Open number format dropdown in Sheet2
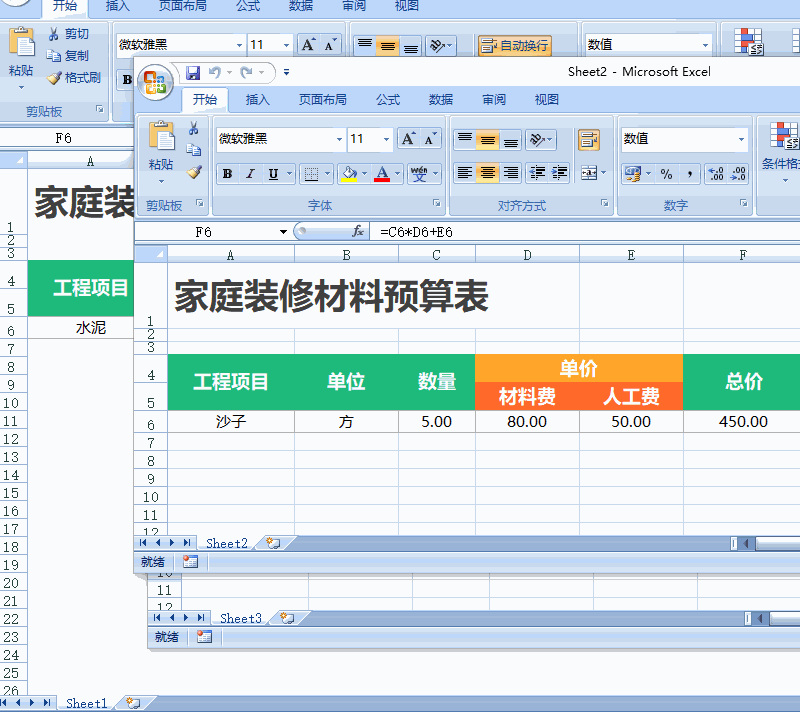 click(x=741, y=139)
